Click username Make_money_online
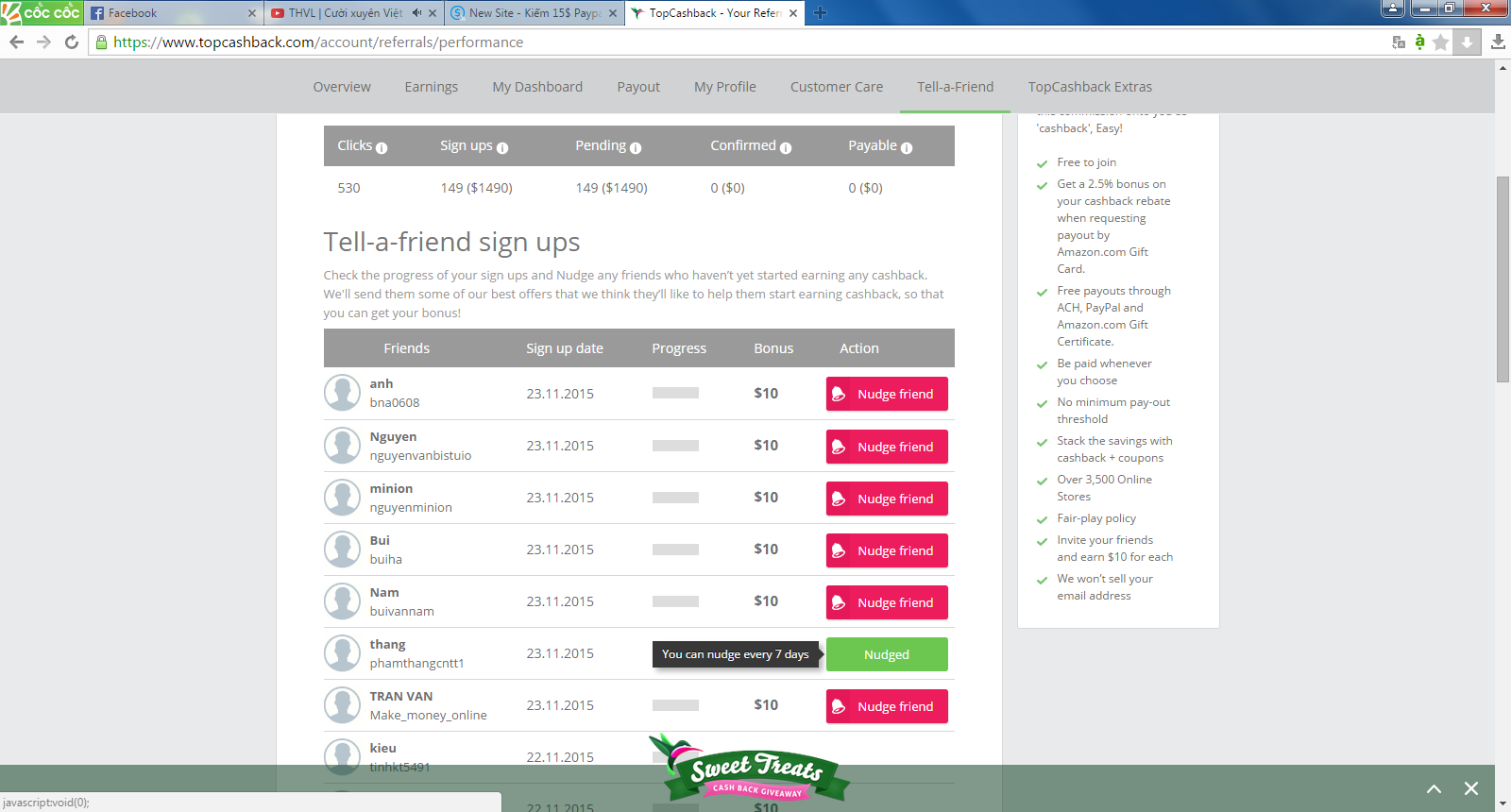This screenshot has height=812, width=1511. coord(428,715)
